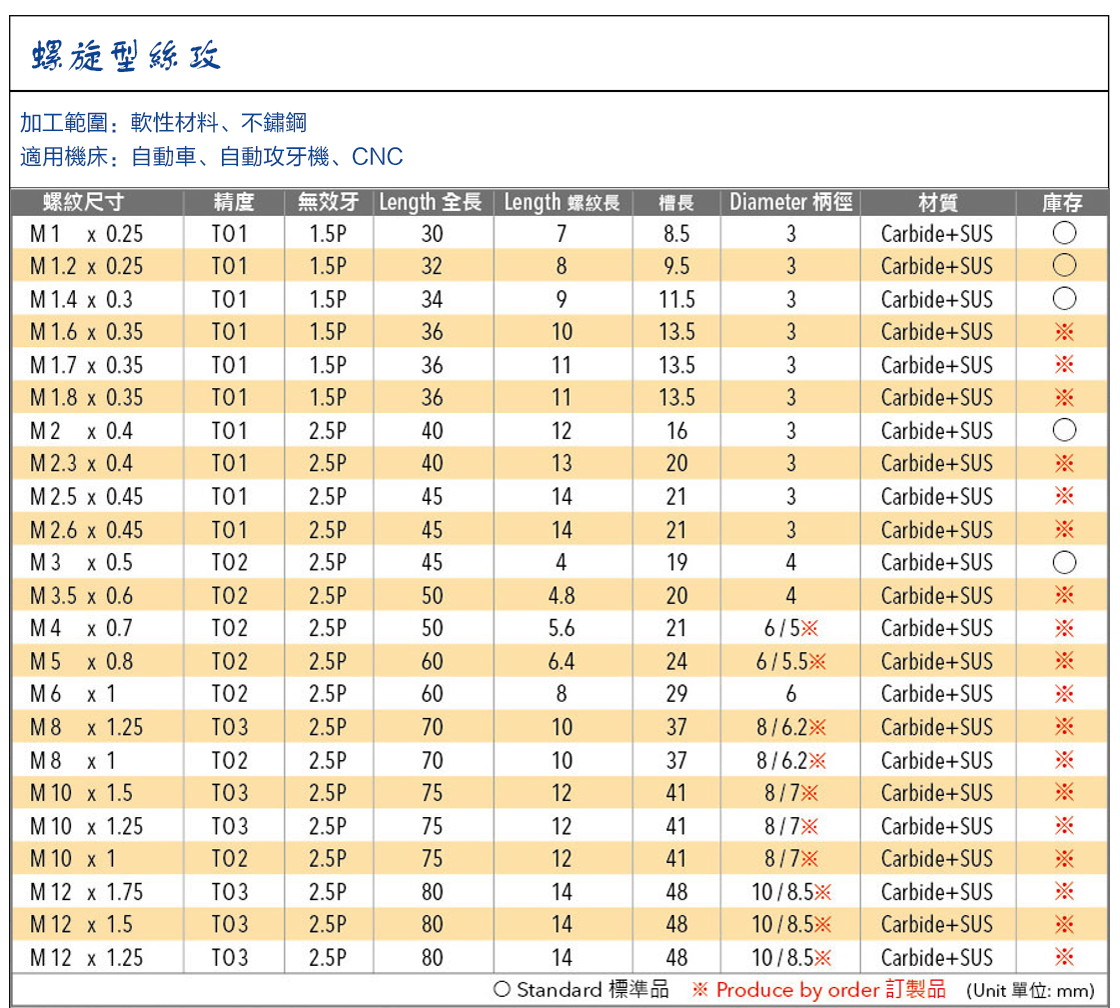Viewport: 1120px width, 1008px height.
Task: Click the '精度' column header
Action: tap(234, 202)
